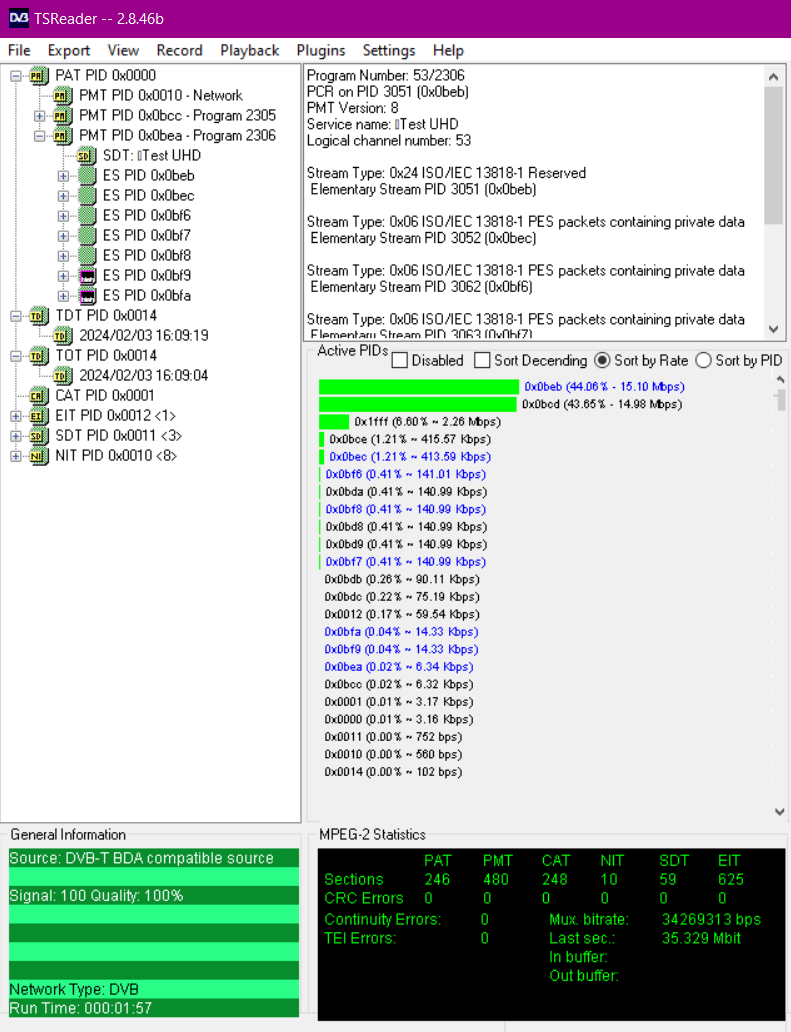
Task: Click the ES PID 0x0beb stream icon
Action: coord(87,176)
